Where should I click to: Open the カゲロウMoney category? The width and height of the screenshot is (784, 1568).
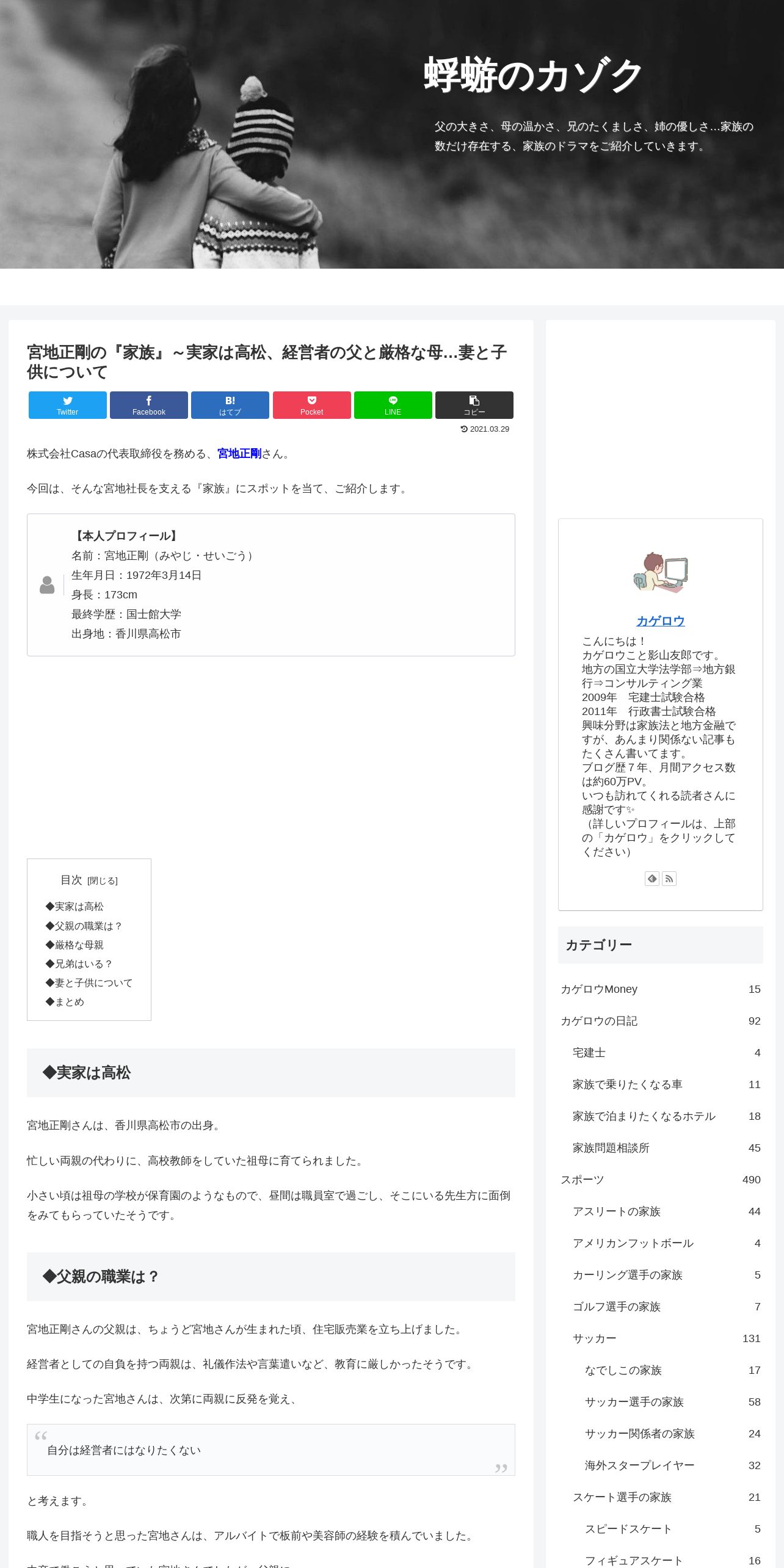point(661,989)
